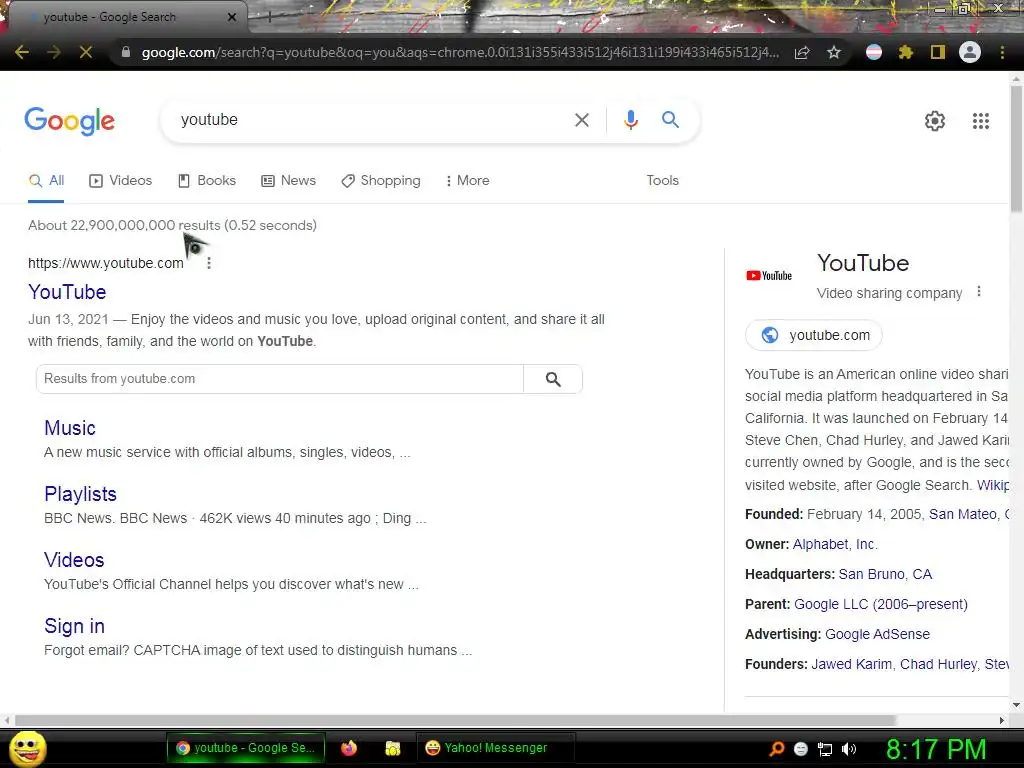The width and height of the screenshot is (1024, 768).
Task: Click the browser forward arrow
Action: 54,52
